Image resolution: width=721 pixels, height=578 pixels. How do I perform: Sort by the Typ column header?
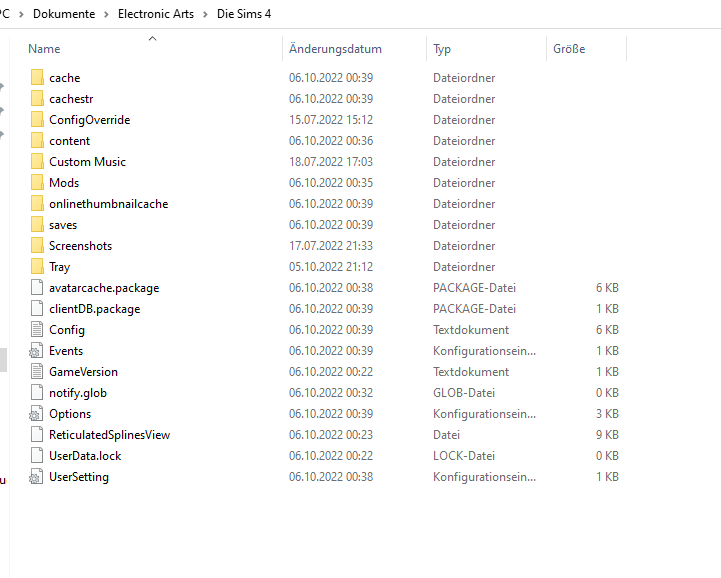pos(442,49)
